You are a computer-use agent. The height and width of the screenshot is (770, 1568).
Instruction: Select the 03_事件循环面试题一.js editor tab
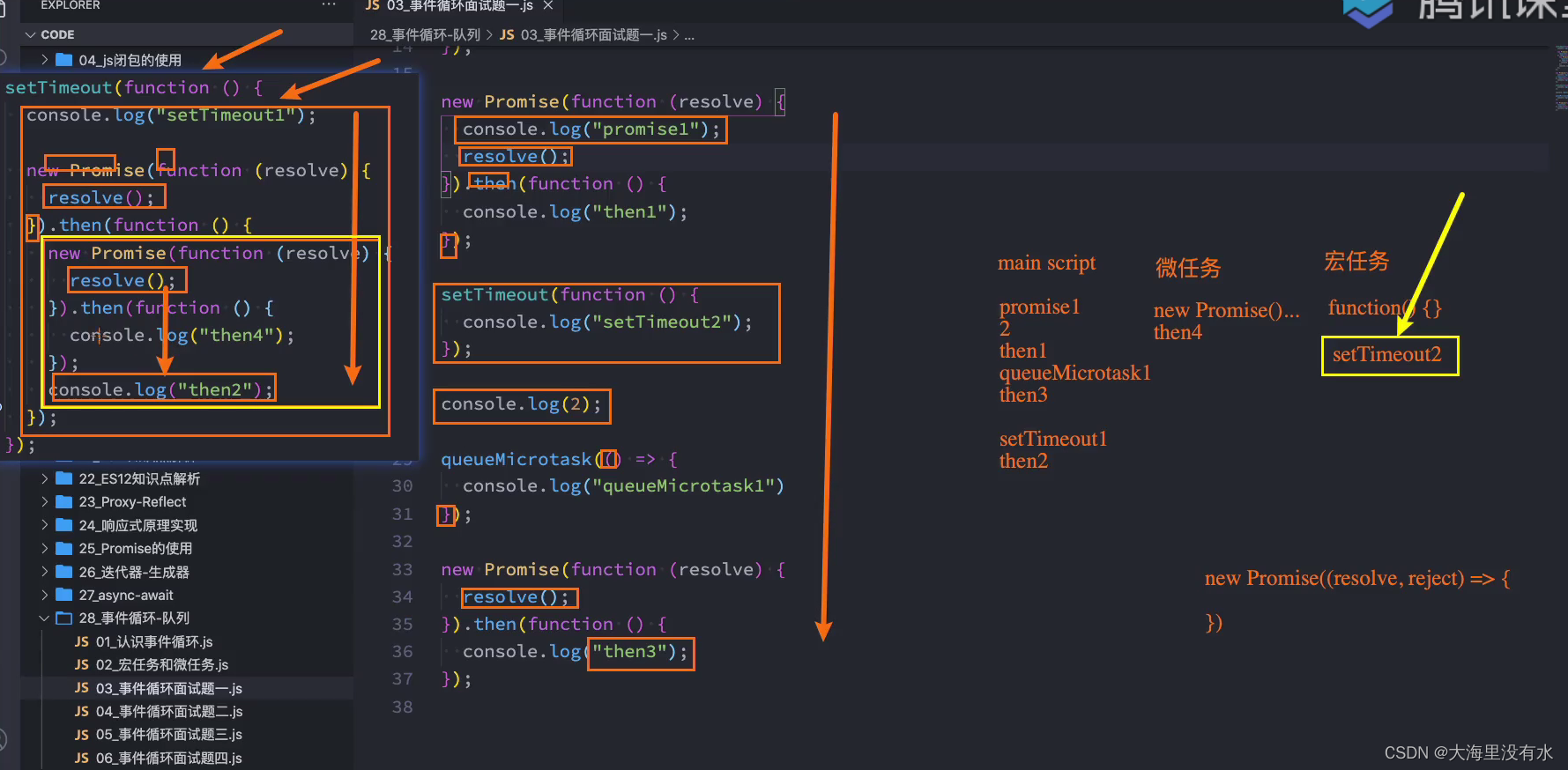(x=458, y=6)
